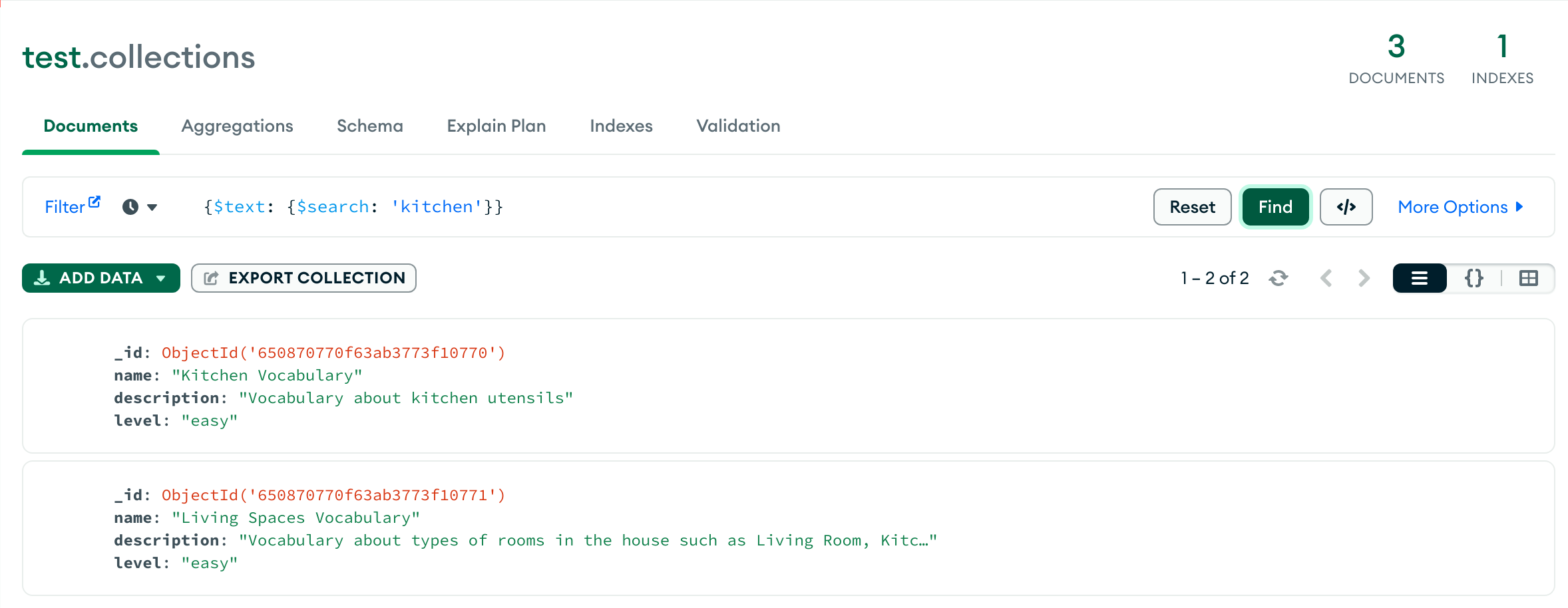Click the next page arrow

pyautogui.click(x=1364, y=278)
